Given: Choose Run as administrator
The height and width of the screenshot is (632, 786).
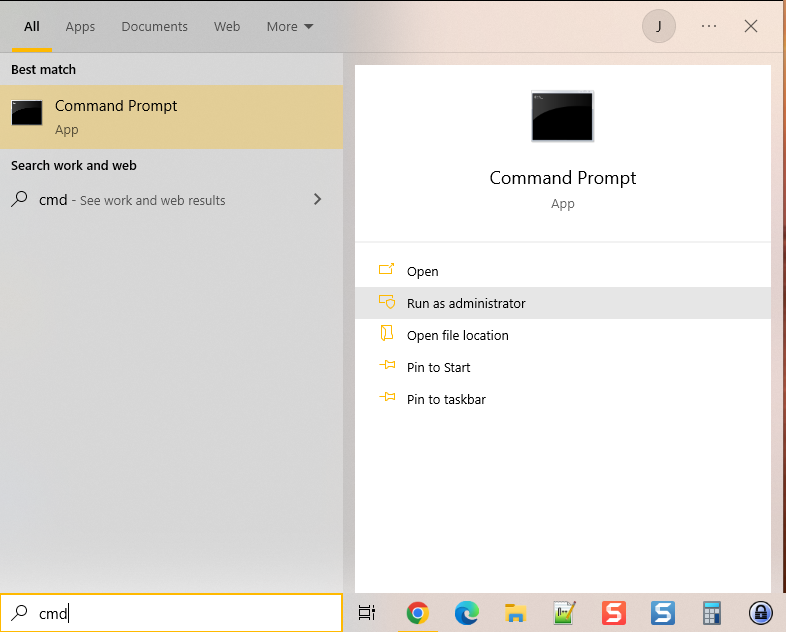Looking at the screenshot, I should coord(562,303).
